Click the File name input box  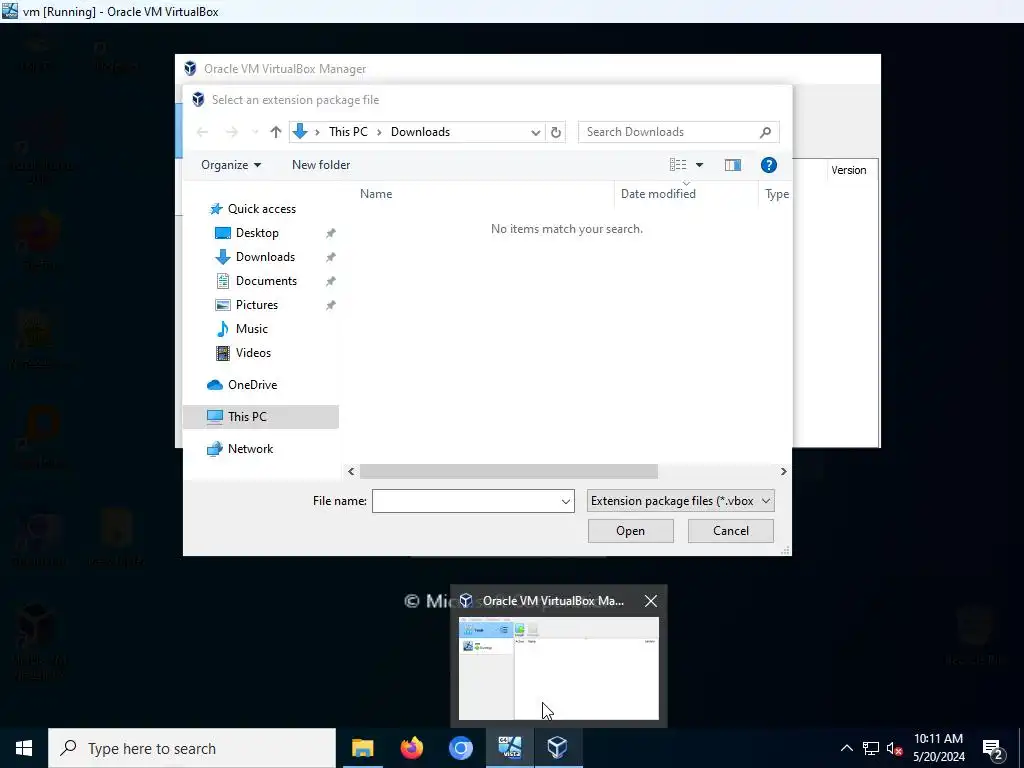(473, 501)
